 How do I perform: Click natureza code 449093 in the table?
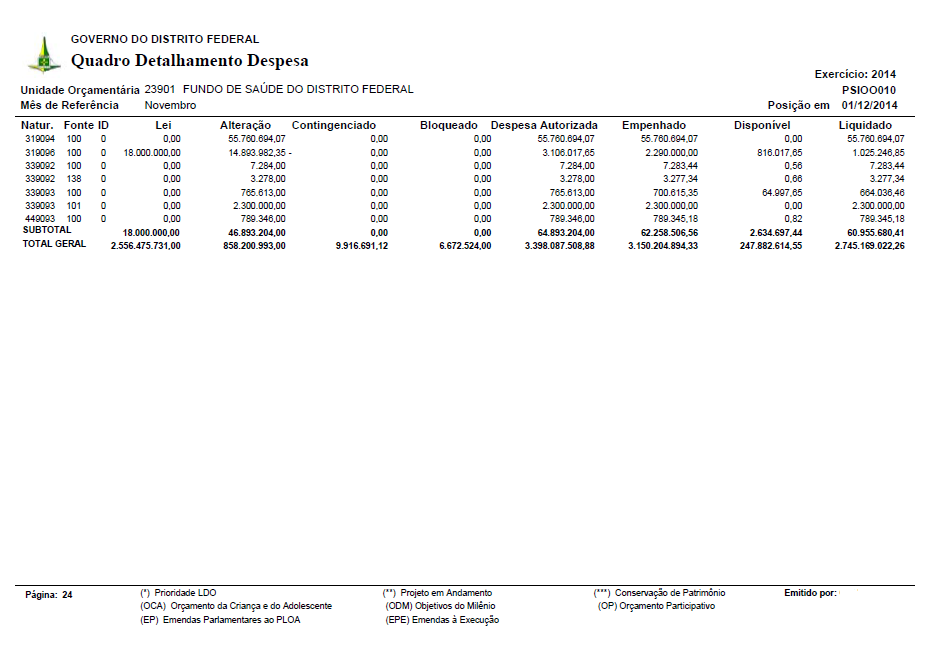(40, 217)
